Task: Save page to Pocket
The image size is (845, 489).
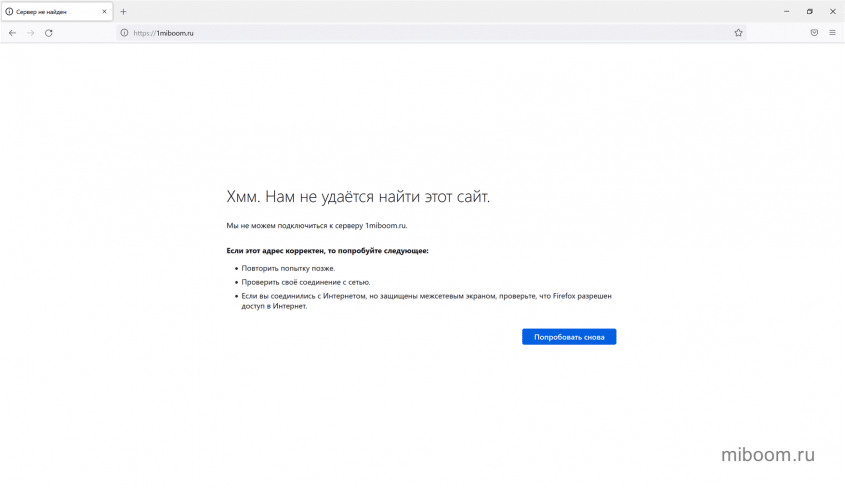Action: coord(814,33)
